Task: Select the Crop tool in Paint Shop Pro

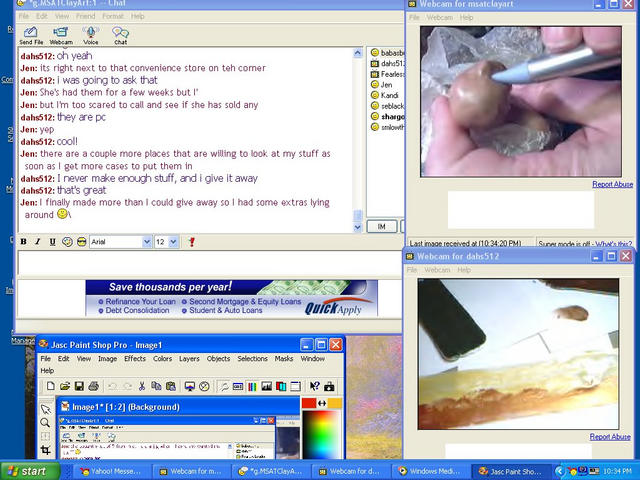Action: pyautogui.click(x=45, y=450)
